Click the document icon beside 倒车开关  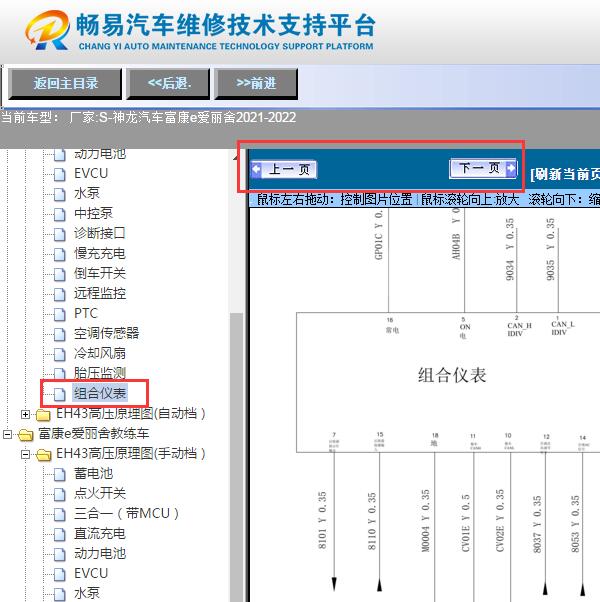(x=60, y=274)
